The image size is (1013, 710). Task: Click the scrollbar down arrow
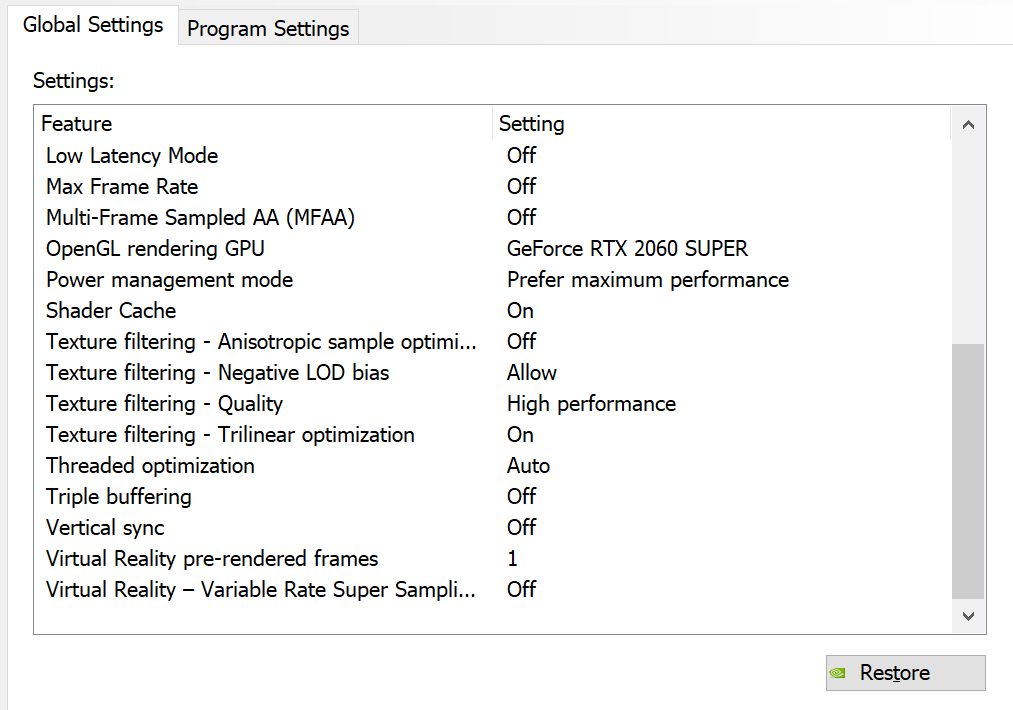point(968,616)
